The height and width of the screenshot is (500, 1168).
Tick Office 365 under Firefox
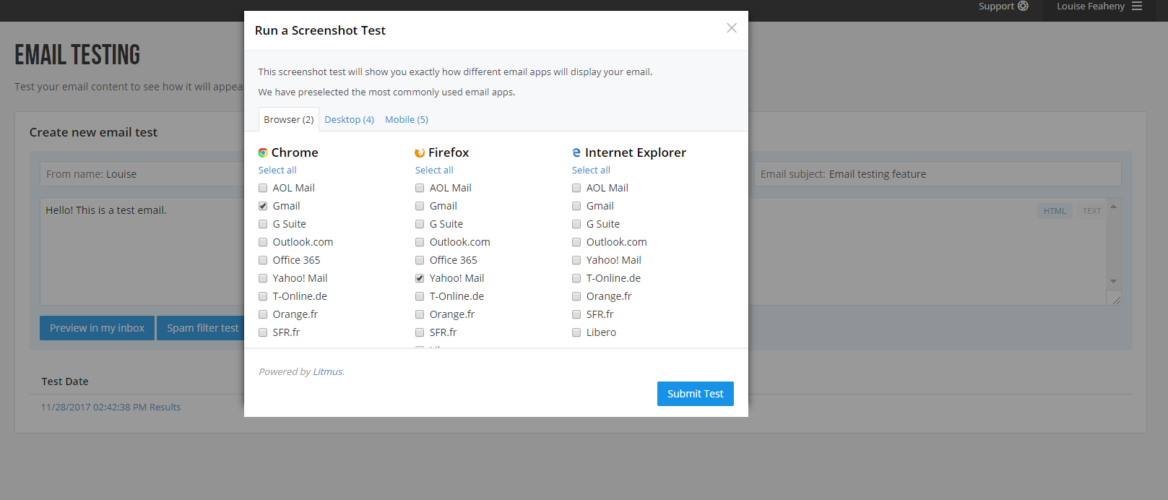[x=420, y=260]
